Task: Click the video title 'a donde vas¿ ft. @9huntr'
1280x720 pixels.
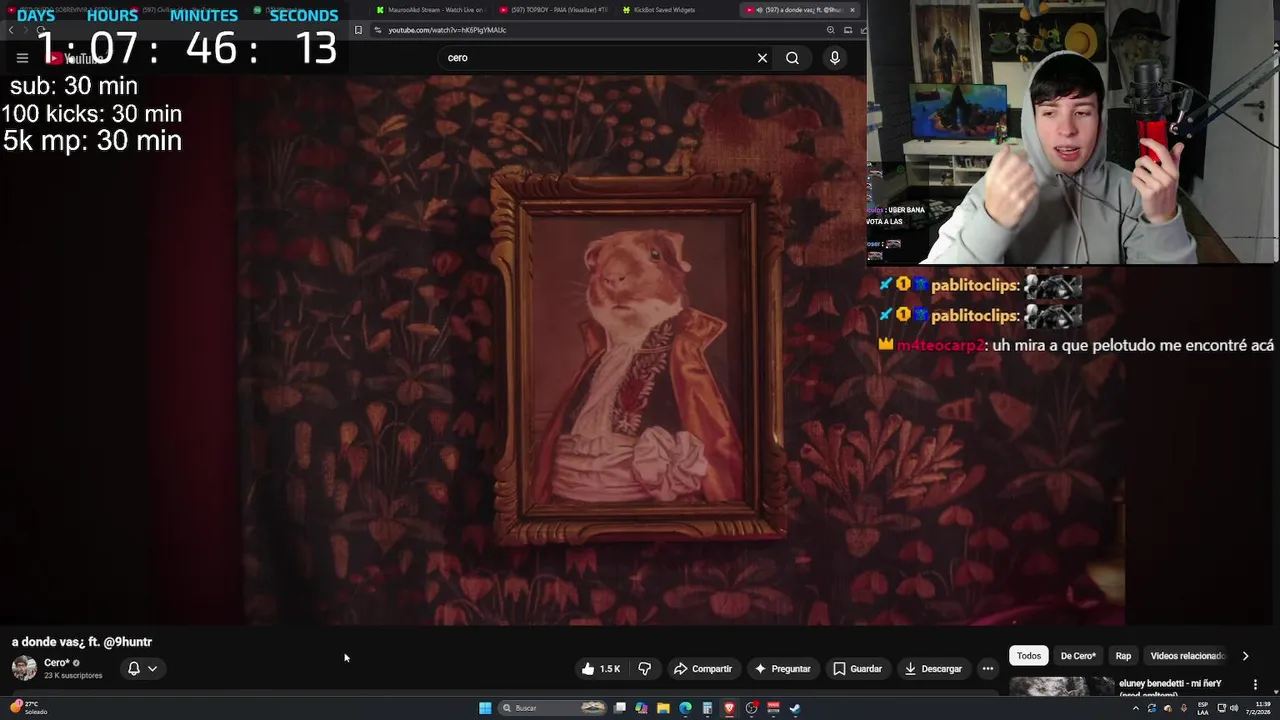Action: [x=82, y=642]
